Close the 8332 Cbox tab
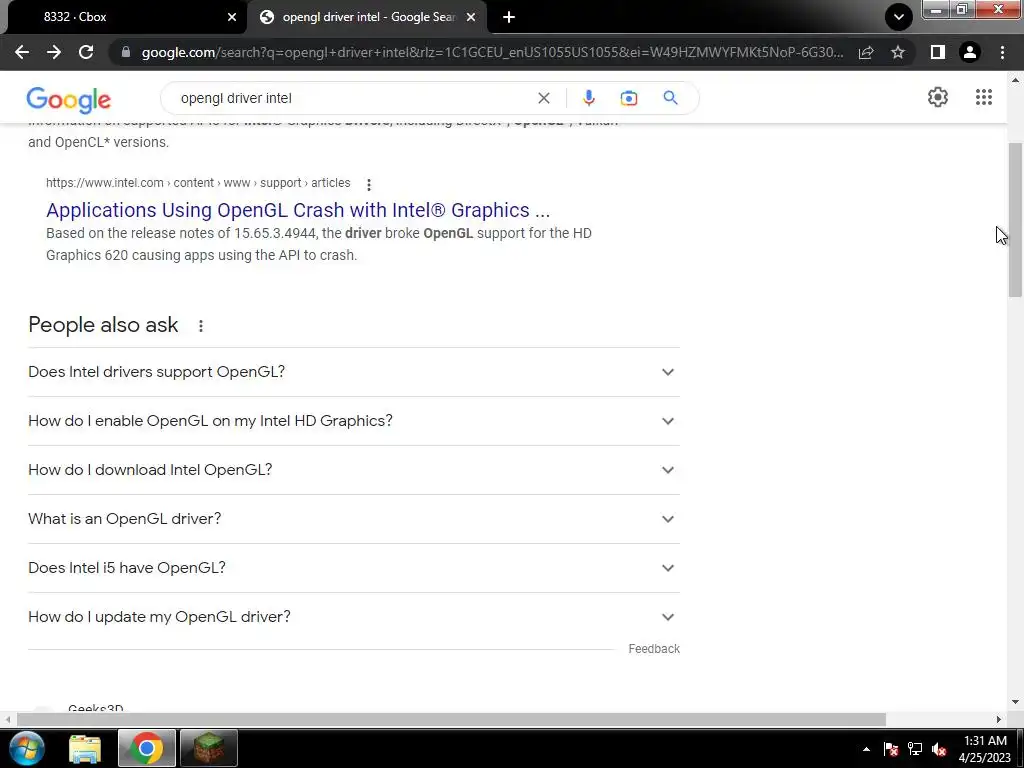Viewport: 1024px width, 768px height. 232,17
